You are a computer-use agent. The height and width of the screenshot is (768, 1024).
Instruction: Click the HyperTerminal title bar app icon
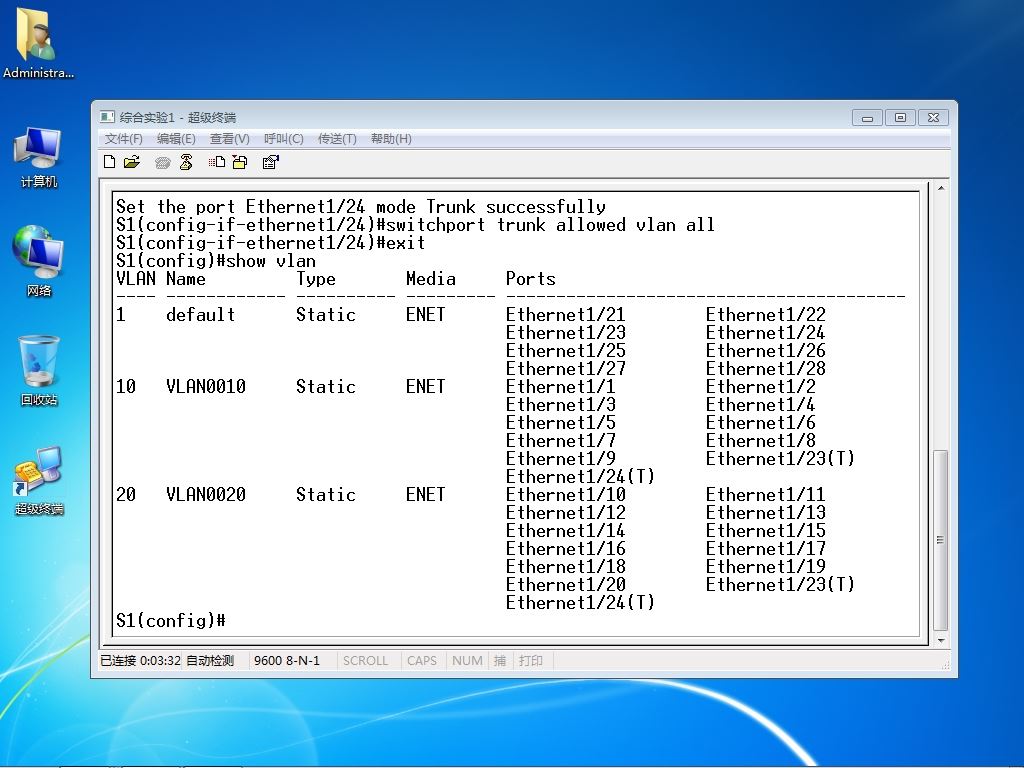107,117
